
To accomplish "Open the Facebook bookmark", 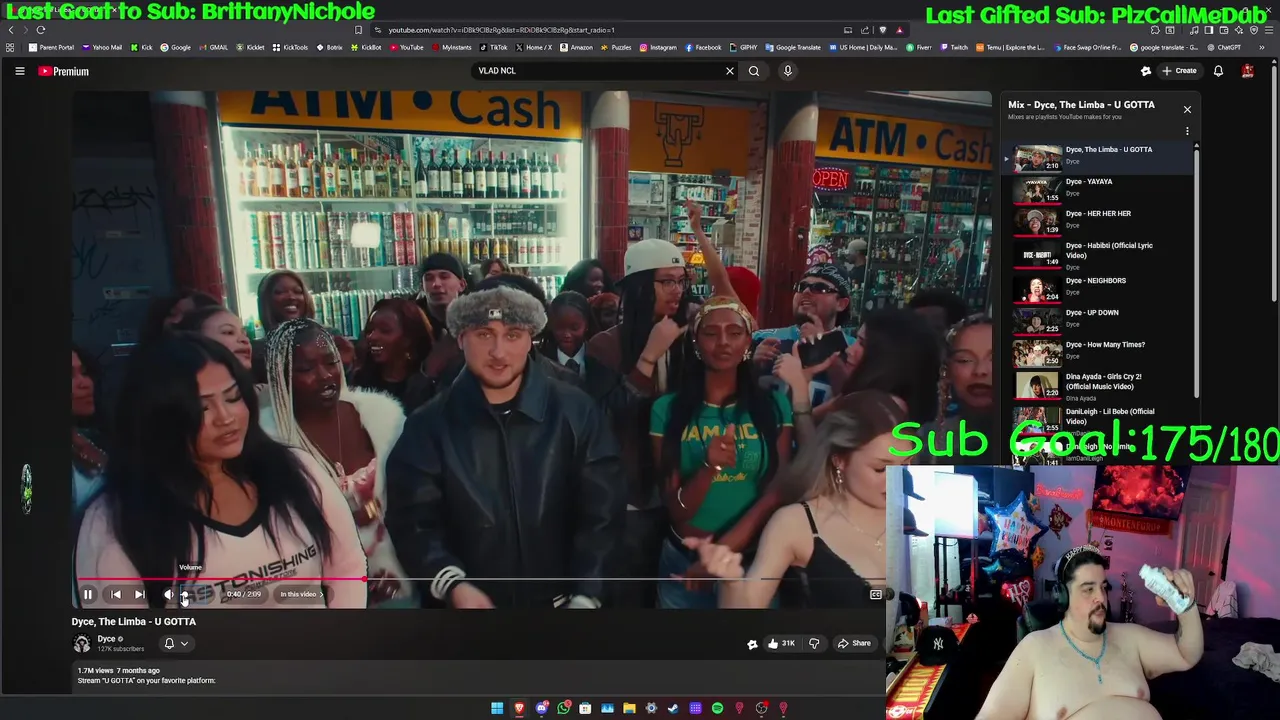I will click(703, 47).
